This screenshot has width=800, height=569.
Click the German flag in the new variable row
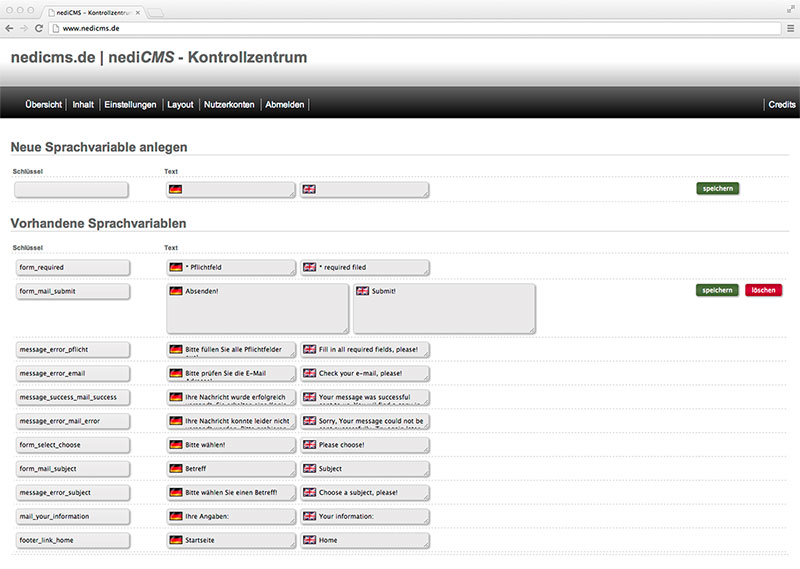point(176,189)
